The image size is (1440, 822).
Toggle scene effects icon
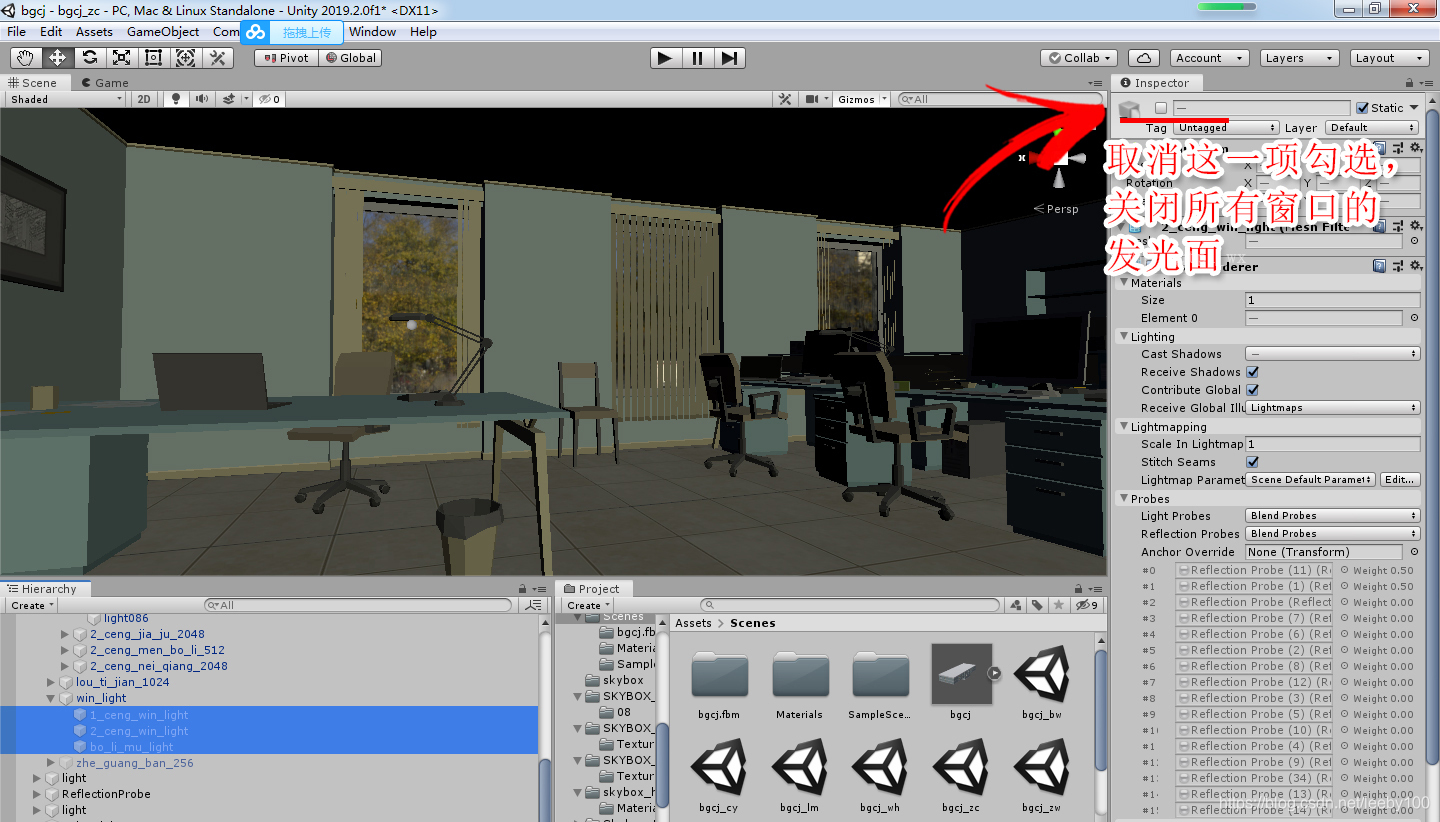(231, 99)
